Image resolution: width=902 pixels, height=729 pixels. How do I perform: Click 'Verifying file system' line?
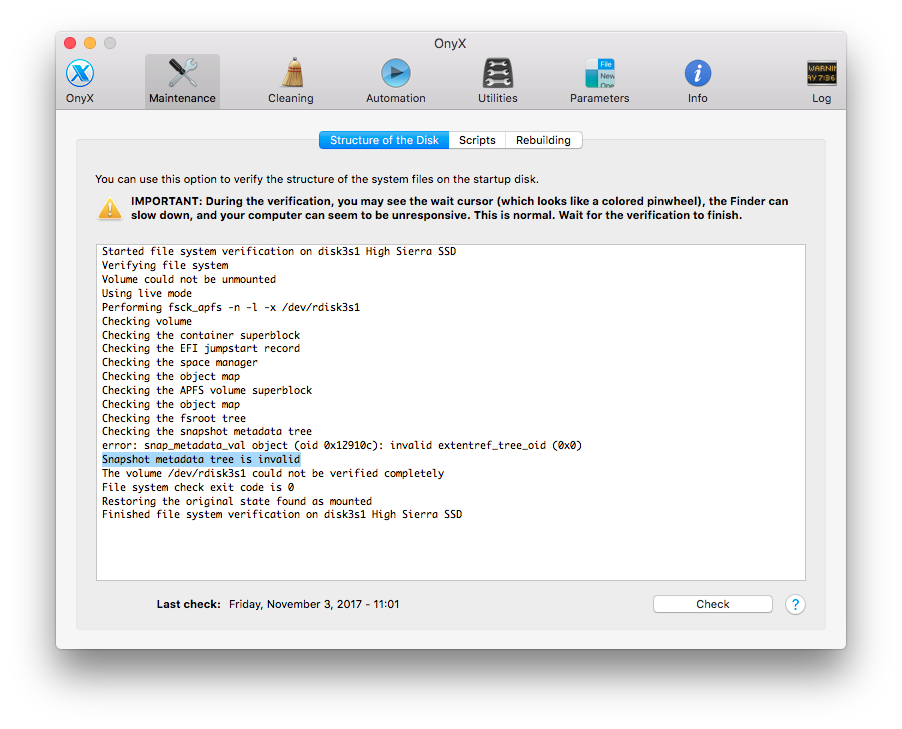click(165, 265)
